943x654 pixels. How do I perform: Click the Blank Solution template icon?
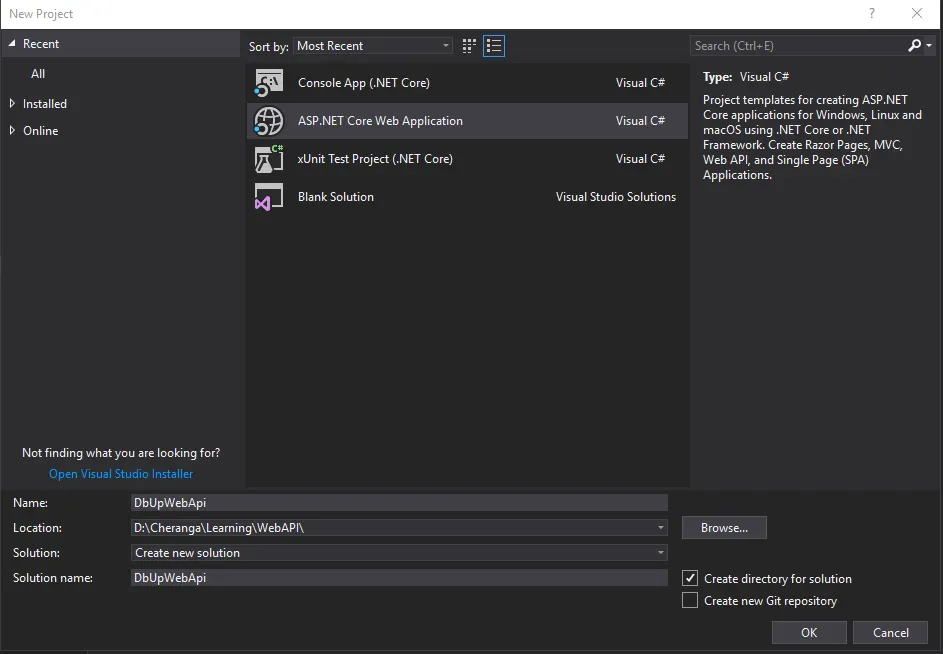pos(270,197)
